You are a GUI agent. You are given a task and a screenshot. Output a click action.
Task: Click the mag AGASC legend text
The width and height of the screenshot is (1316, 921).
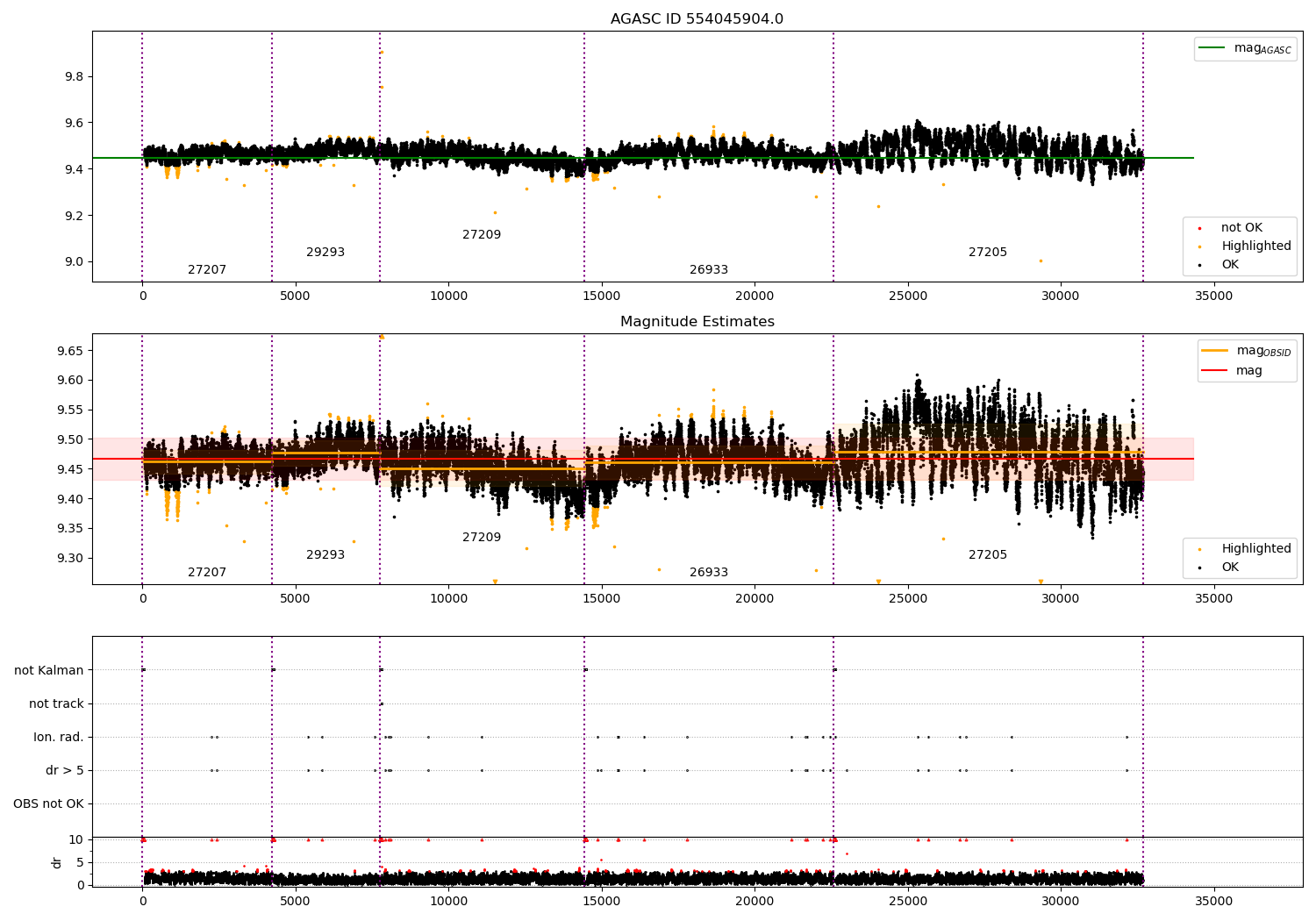coord(1262,49)
